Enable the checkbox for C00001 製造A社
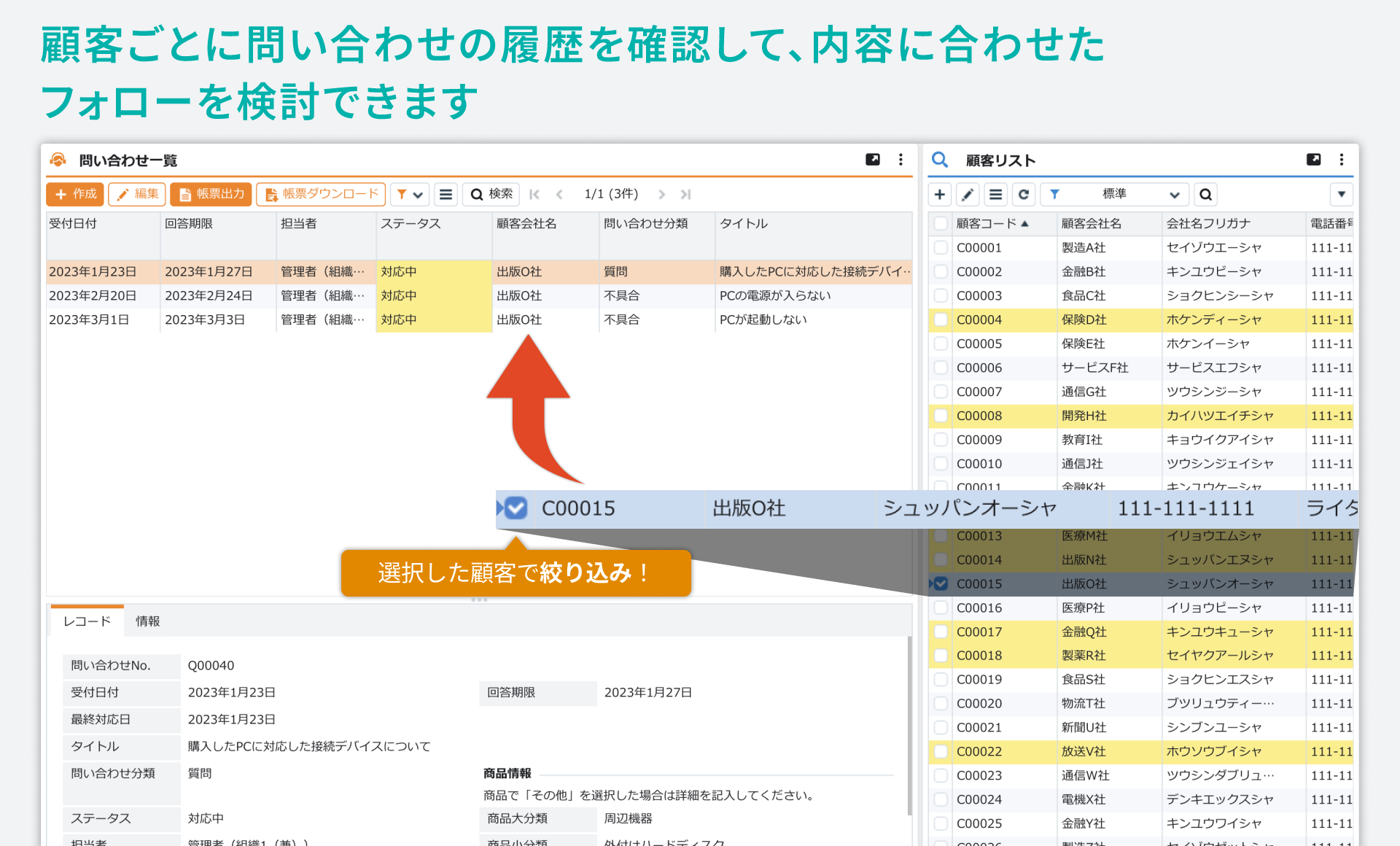Screen dimensions: 1400x846 point(941,247)
